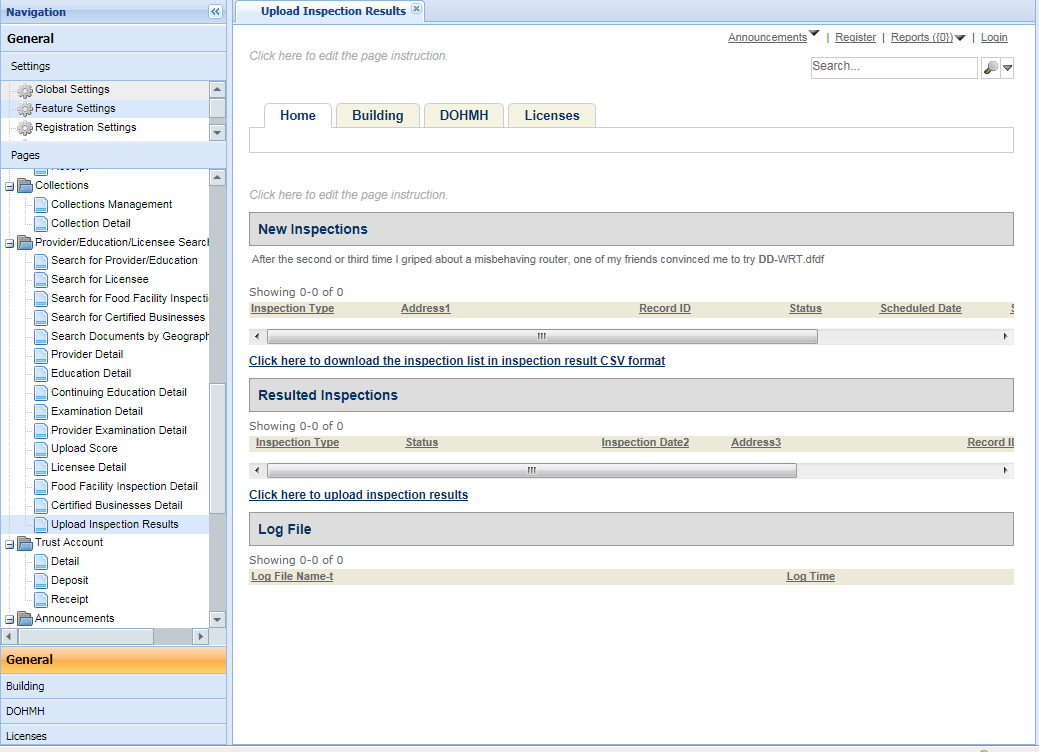The width and height of the screenshot is (1039, 752).
Task: Click the upload inspection results link
Action: point(358,495)
